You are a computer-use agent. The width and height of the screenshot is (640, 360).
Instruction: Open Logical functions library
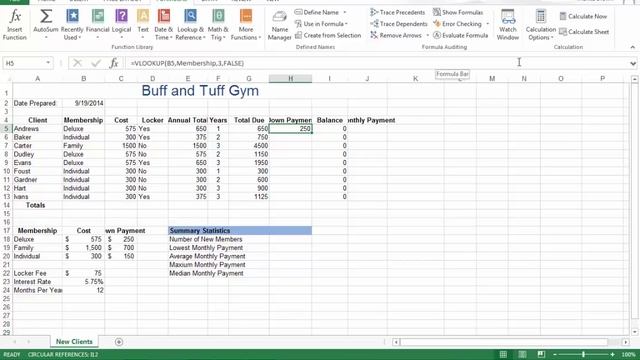click(122, 24)
